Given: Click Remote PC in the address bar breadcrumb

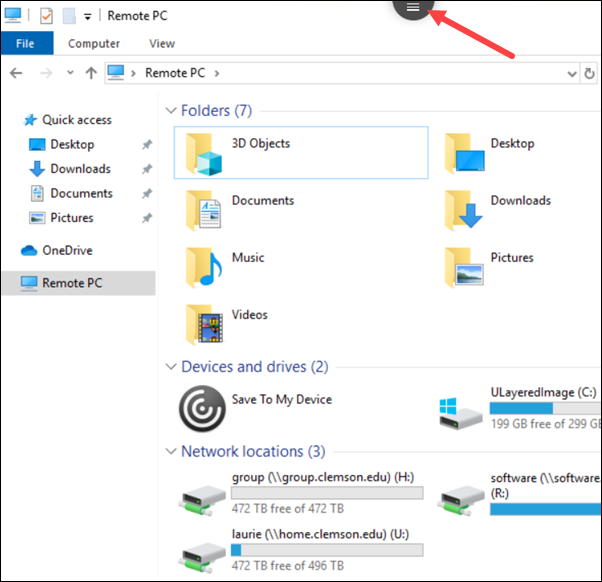Looking at the screenshot, I should point(175,73).
